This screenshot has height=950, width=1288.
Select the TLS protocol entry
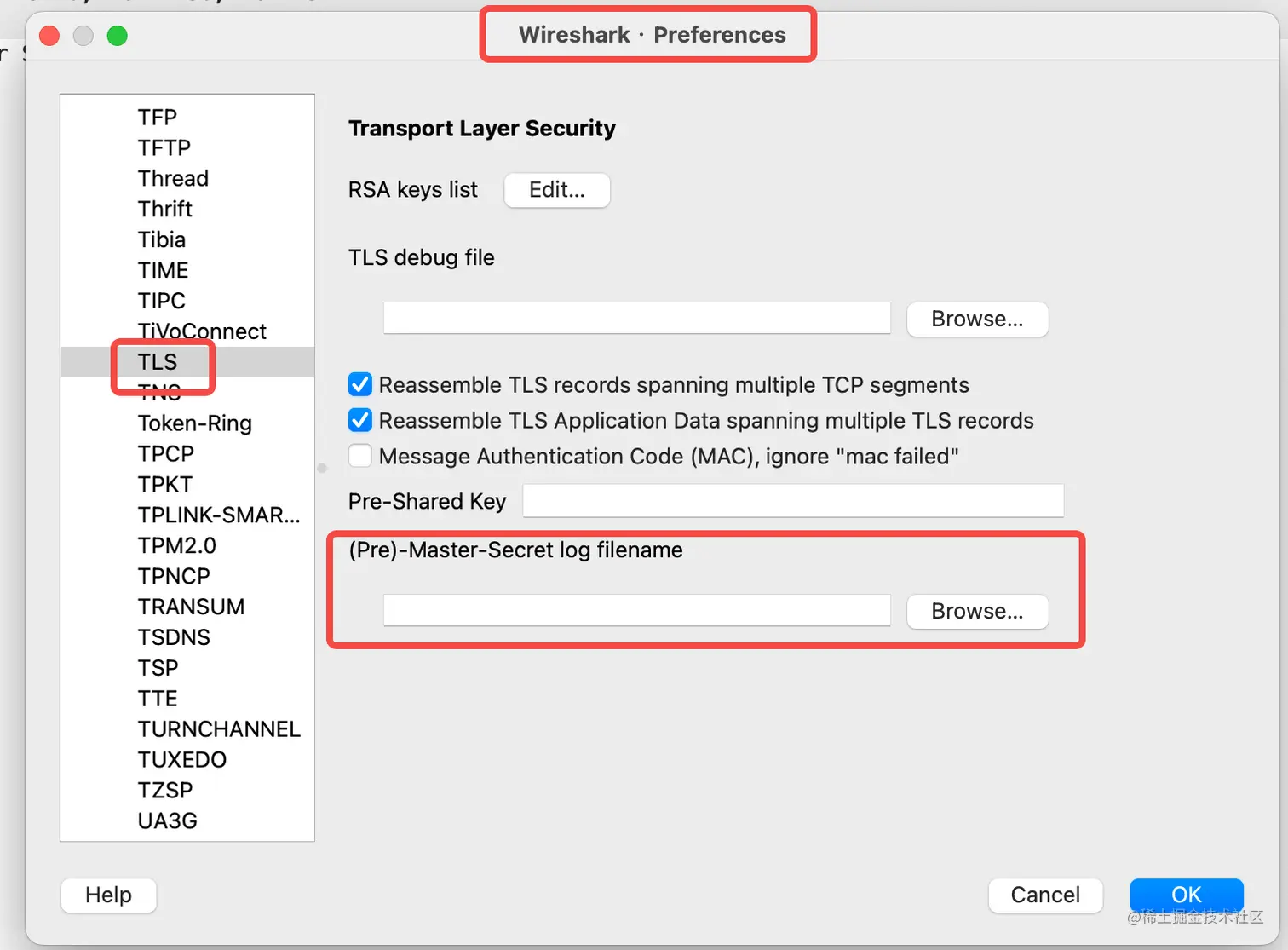coord(187,362)
